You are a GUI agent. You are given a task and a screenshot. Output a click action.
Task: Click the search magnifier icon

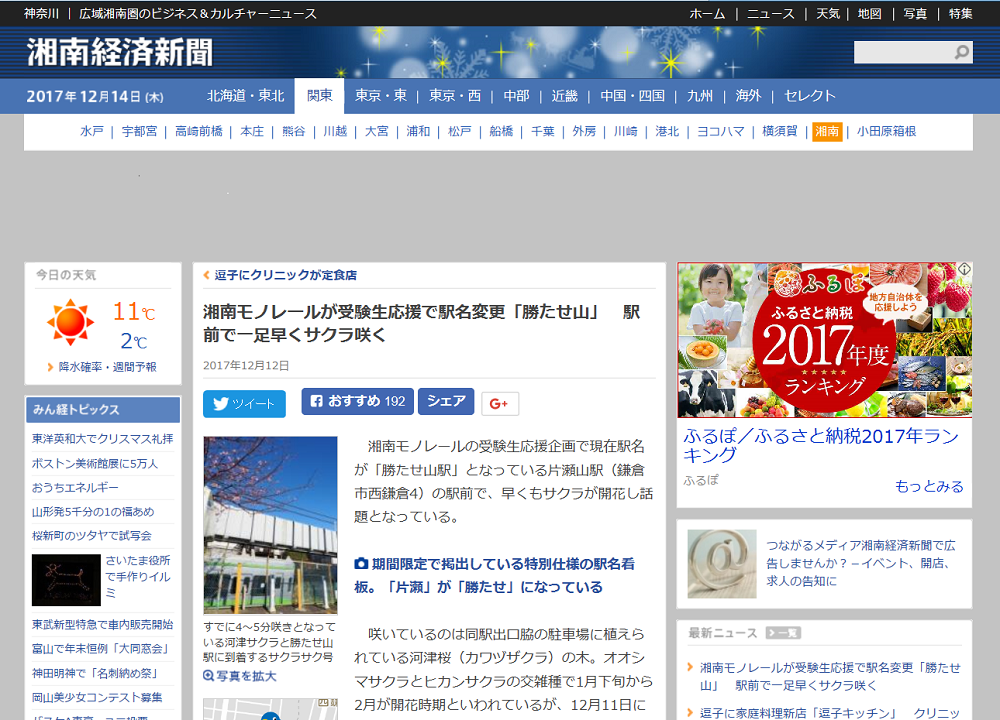click(961, 52)
